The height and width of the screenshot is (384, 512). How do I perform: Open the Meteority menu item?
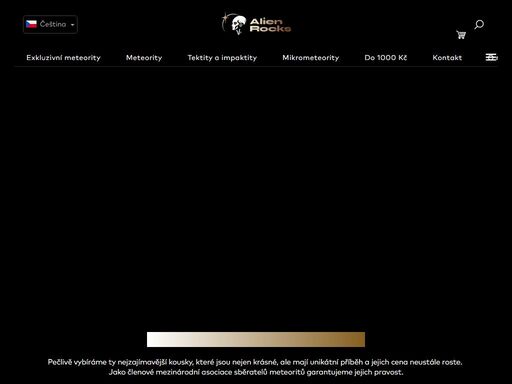coord(144,58)
